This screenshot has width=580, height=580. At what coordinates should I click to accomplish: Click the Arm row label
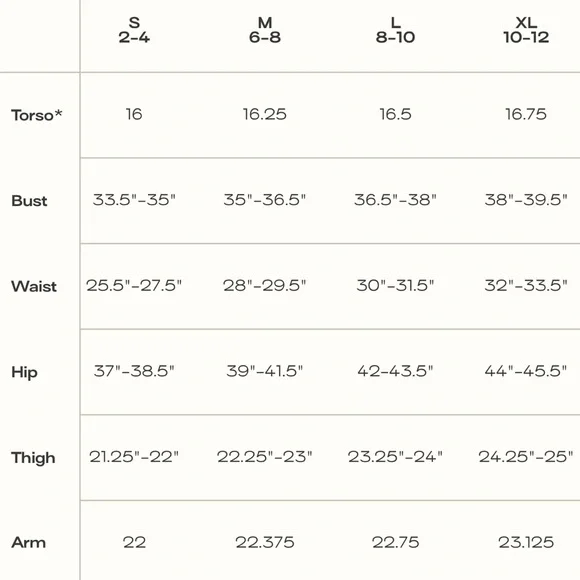pos(28,543)
